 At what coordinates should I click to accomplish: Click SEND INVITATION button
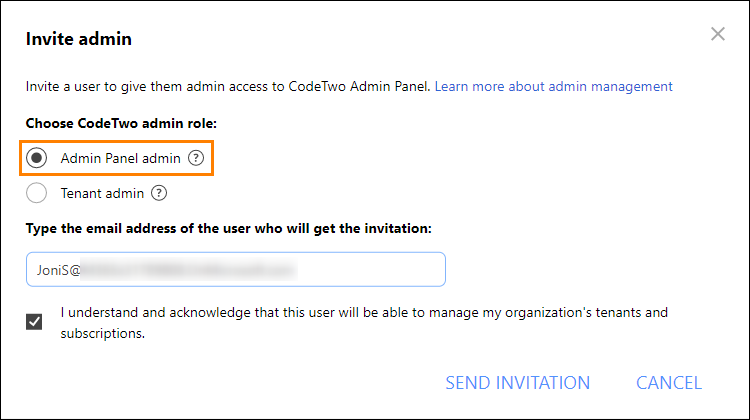pyautogui.click(x=518, y=383)
